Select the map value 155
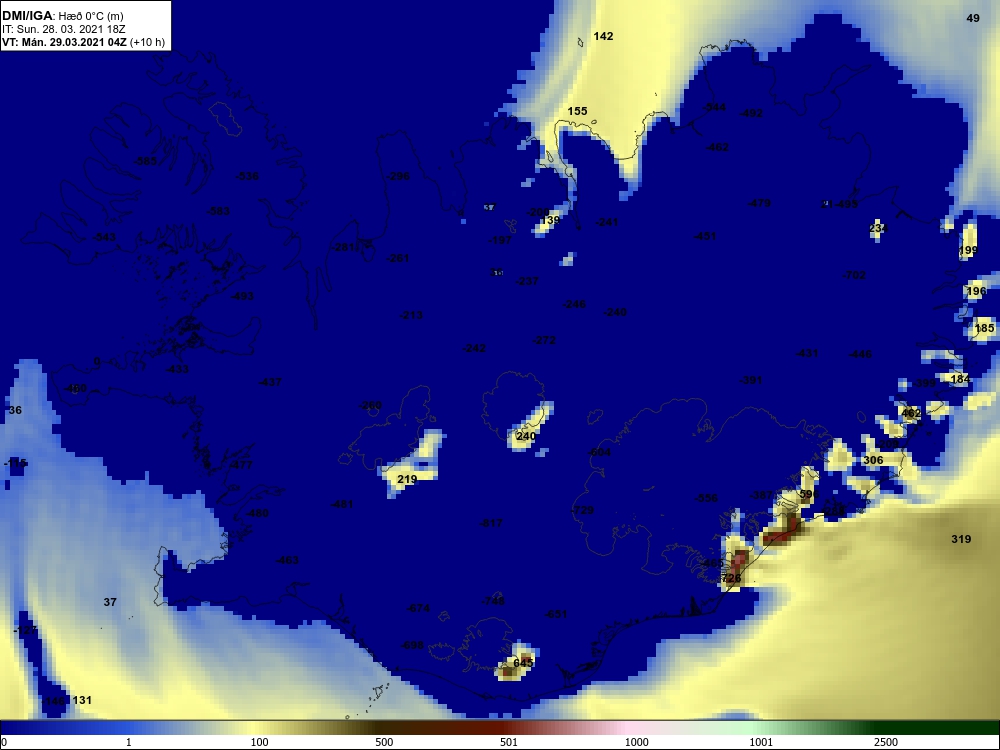The height and width of the screenshot is (750, 1000). (x=577, y=111)
